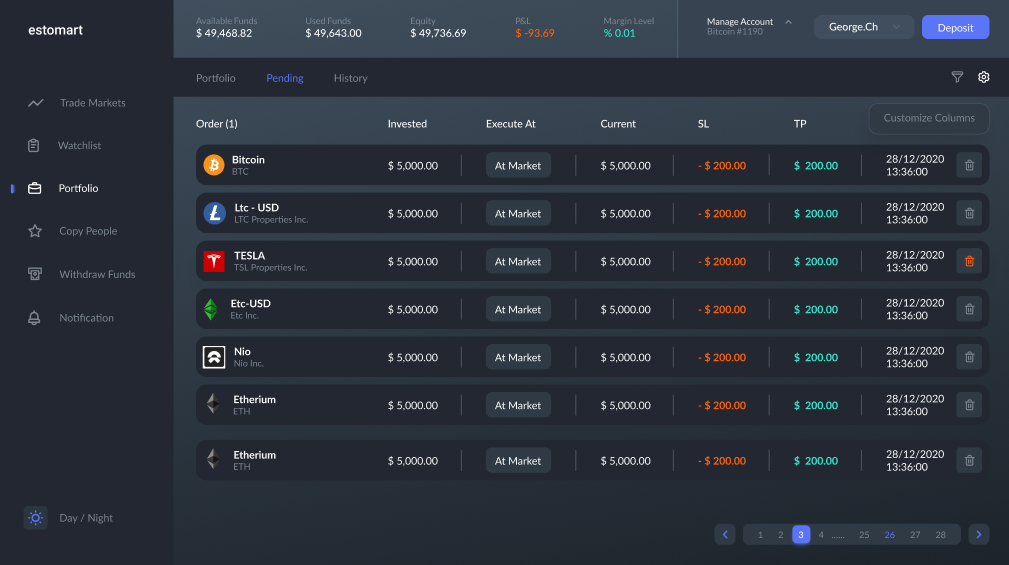
Task: Open Withdraw Funds page
Action: point(97,274)
